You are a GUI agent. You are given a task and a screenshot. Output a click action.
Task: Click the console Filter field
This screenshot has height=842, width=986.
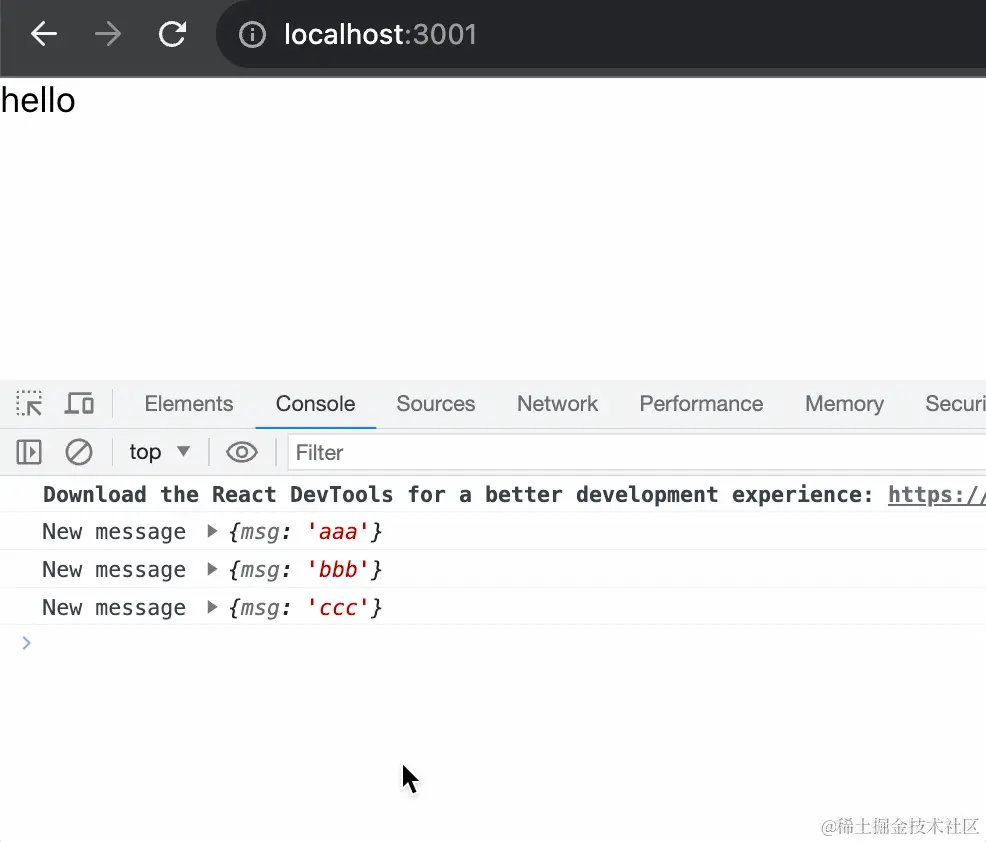click(636, 452)
